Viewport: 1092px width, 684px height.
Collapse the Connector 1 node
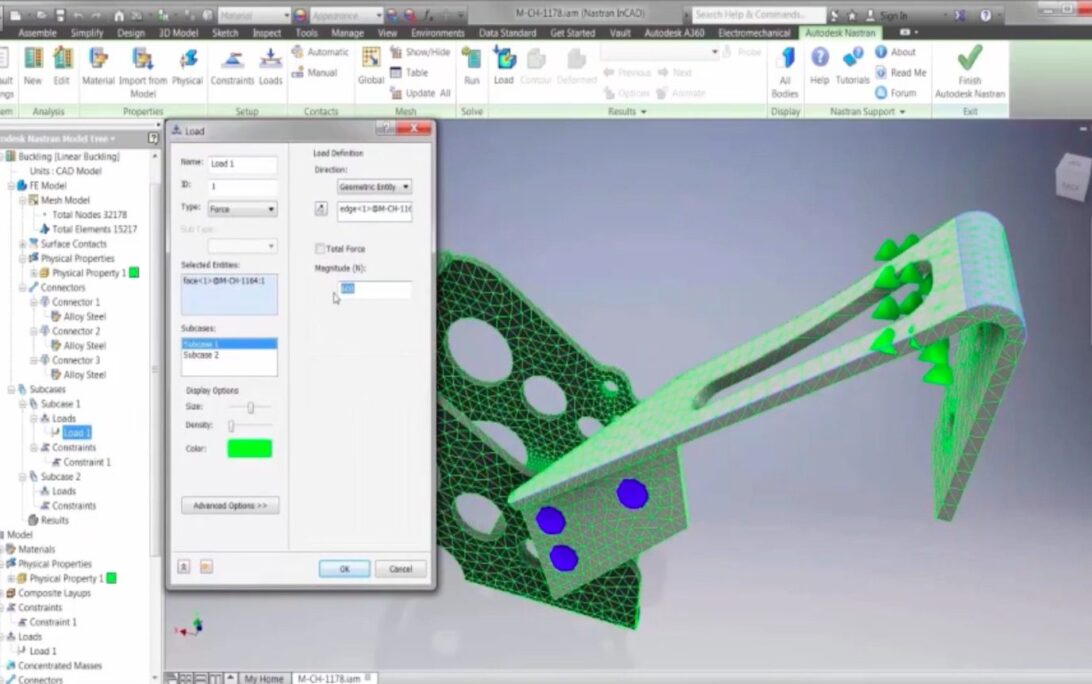tap(33, 302)
